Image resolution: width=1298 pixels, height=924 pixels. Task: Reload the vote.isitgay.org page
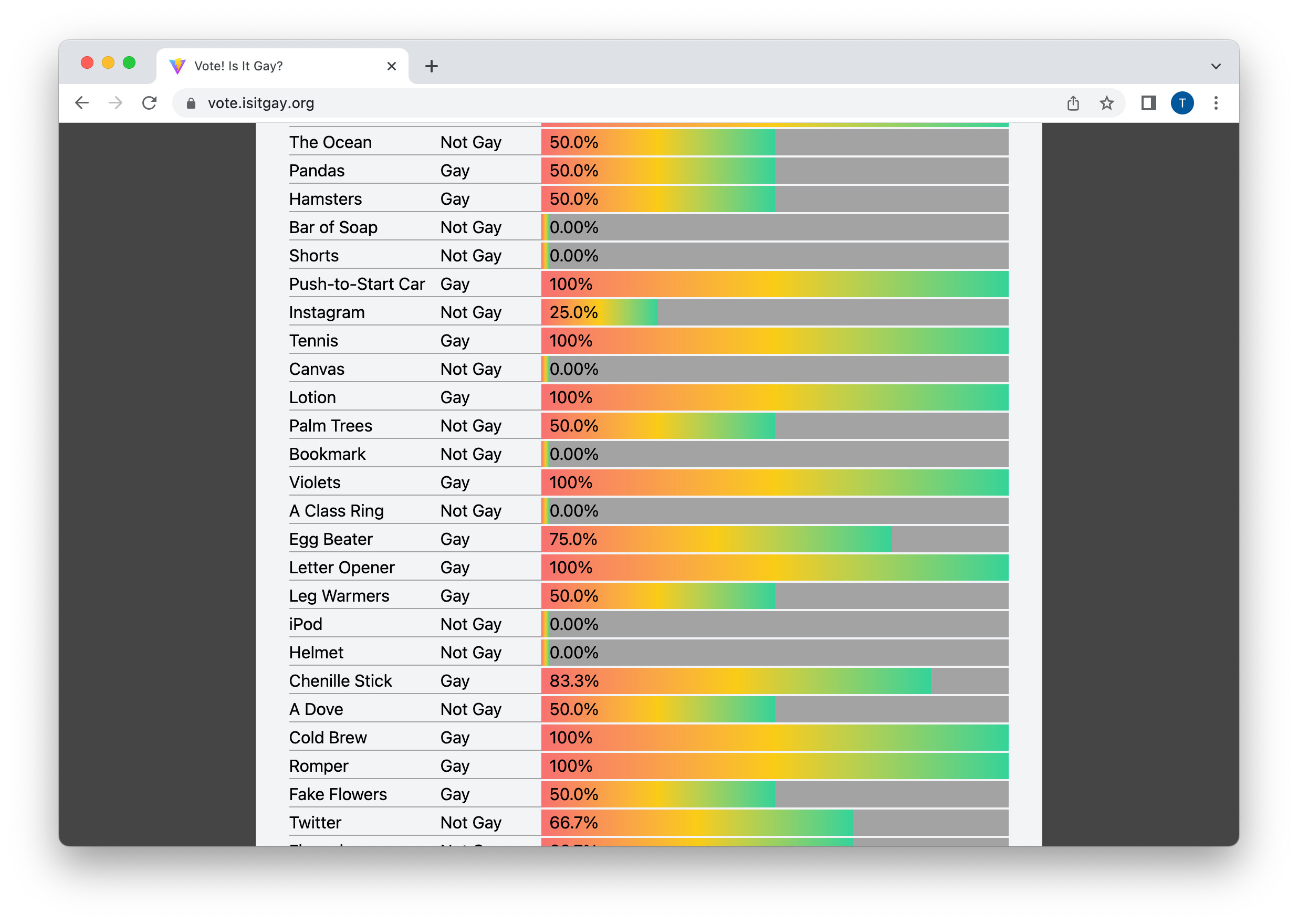149,103
